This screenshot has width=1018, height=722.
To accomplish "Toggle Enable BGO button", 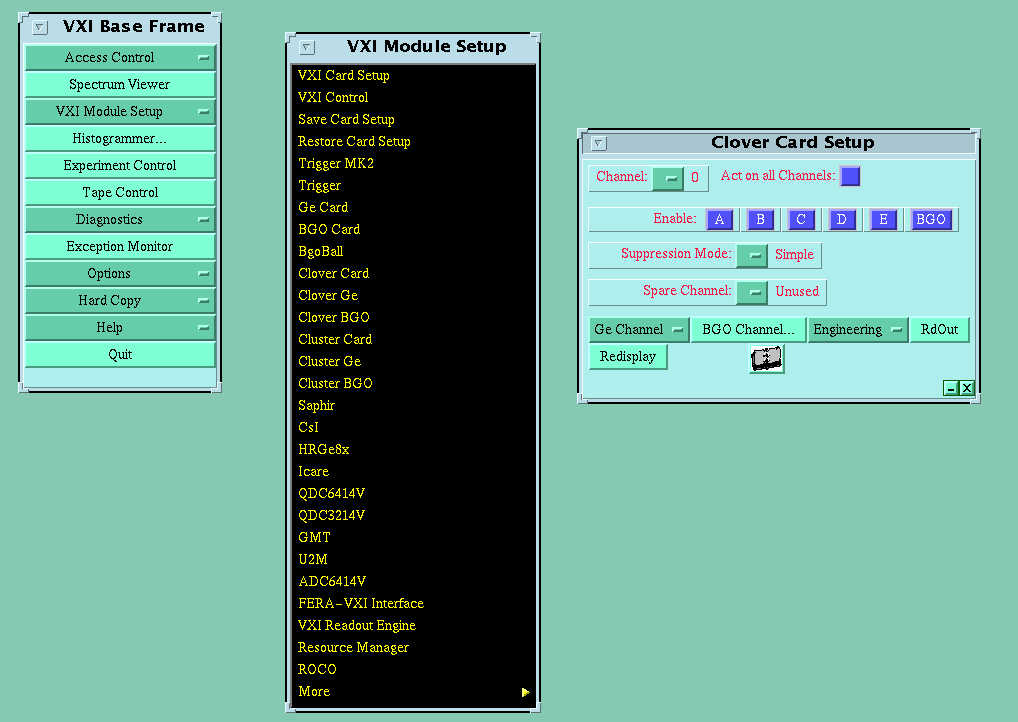I will point(930,219).
